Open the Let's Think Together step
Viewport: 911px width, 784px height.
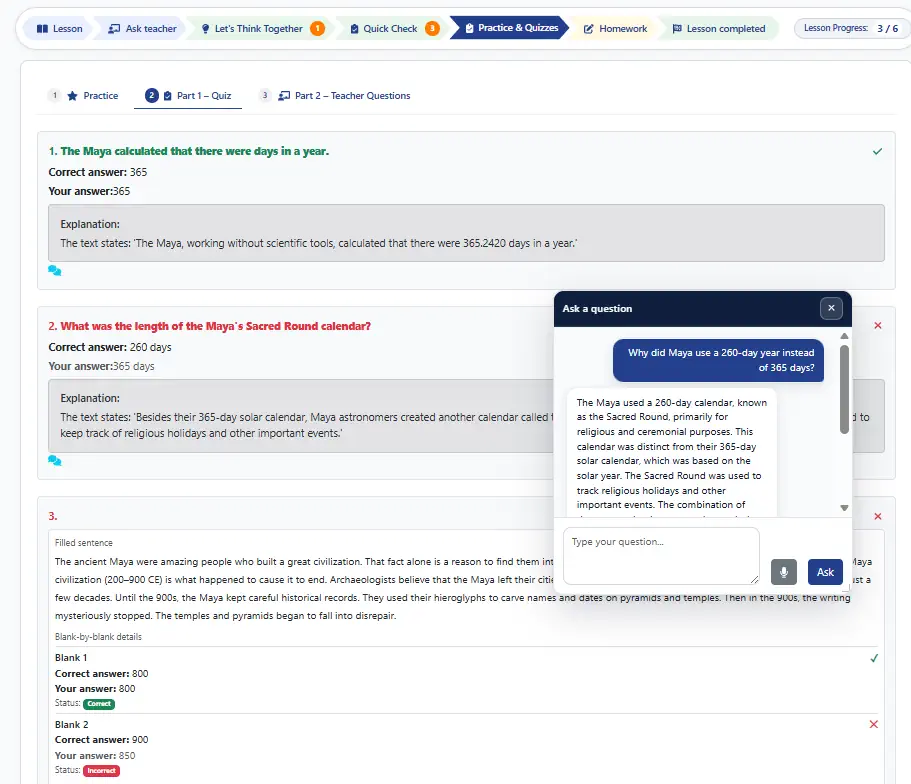click(x=260, y=28)
